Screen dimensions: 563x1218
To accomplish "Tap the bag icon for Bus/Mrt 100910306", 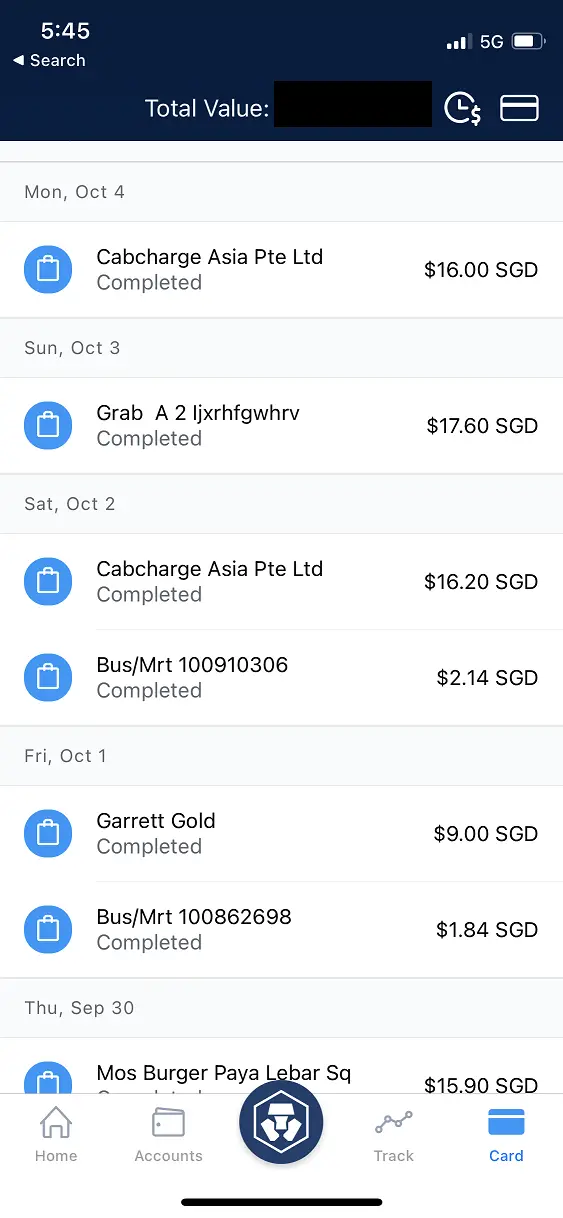I will [x=48, y=677].
